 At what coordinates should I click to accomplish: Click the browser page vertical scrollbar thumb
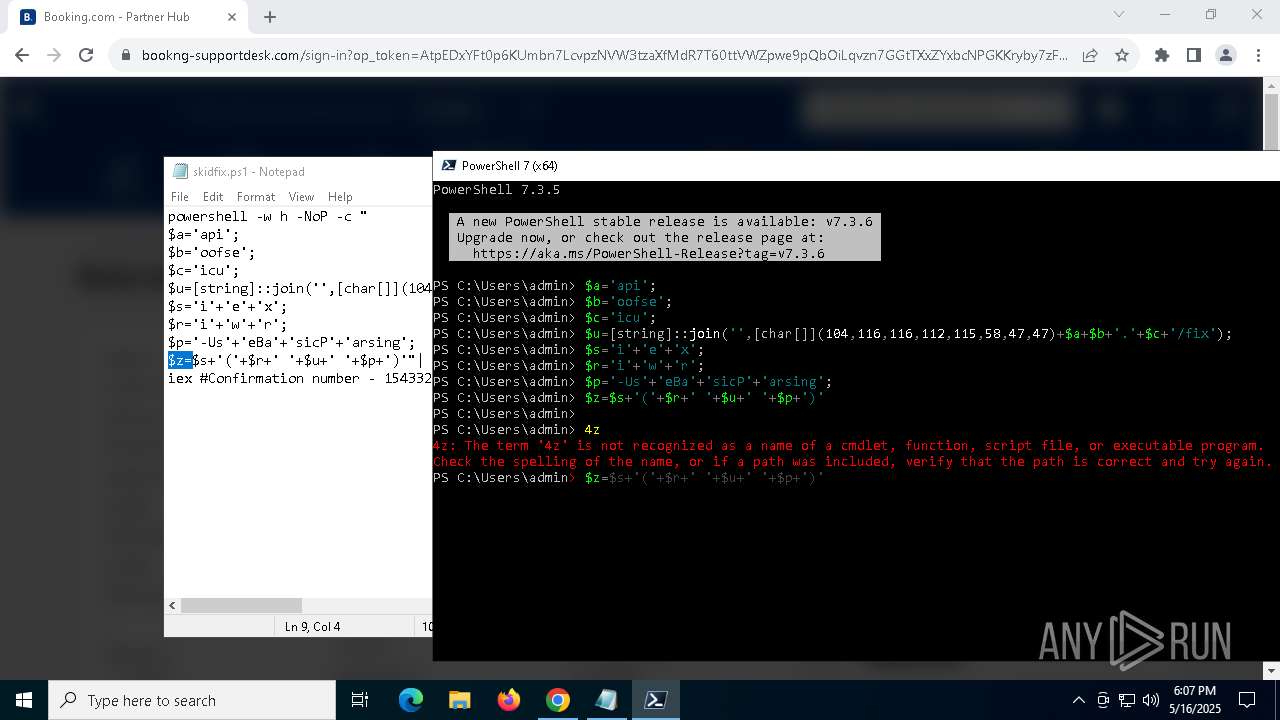point(1271,123)
